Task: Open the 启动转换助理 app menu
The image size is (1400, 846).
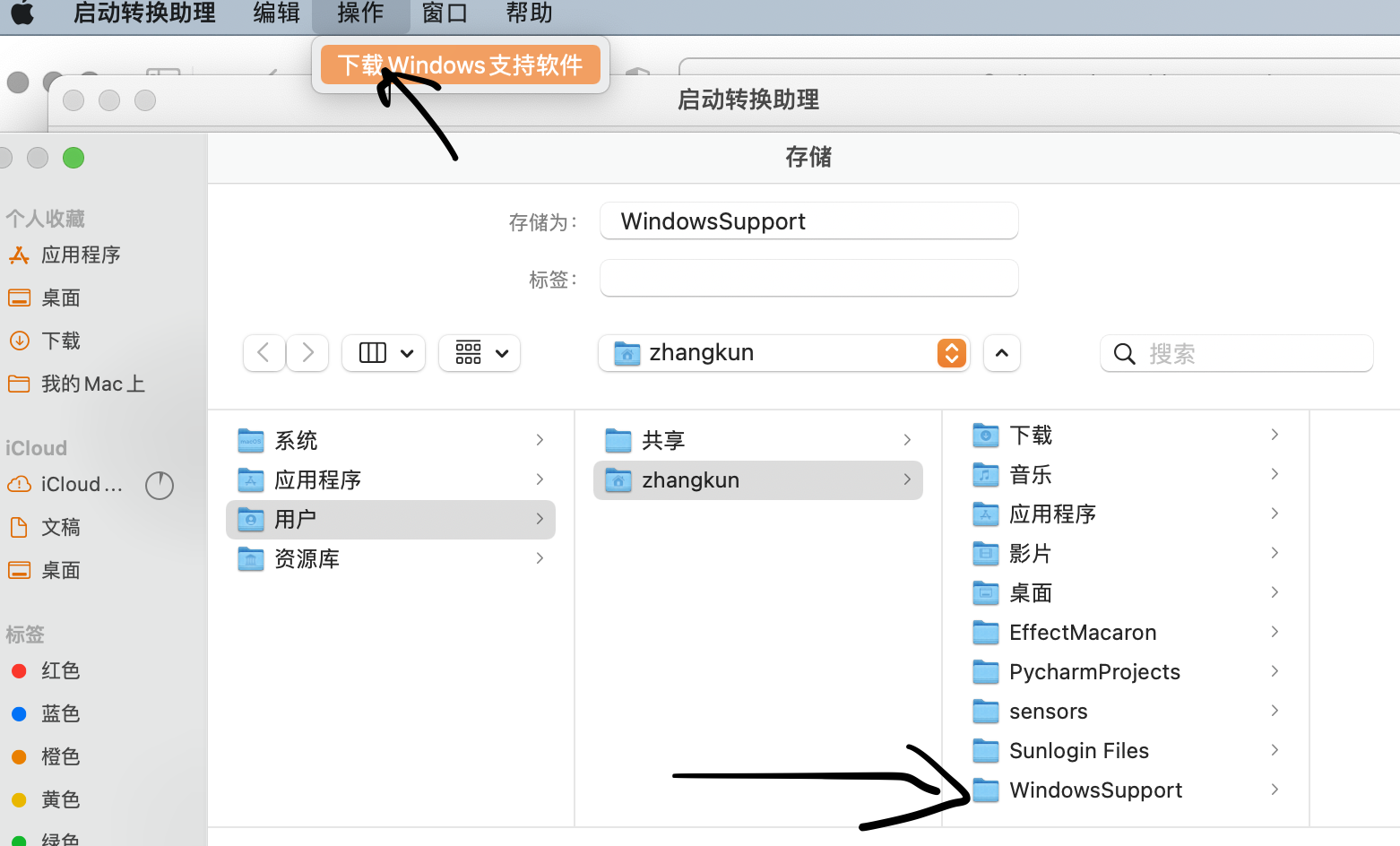Action: click(144, 13)
